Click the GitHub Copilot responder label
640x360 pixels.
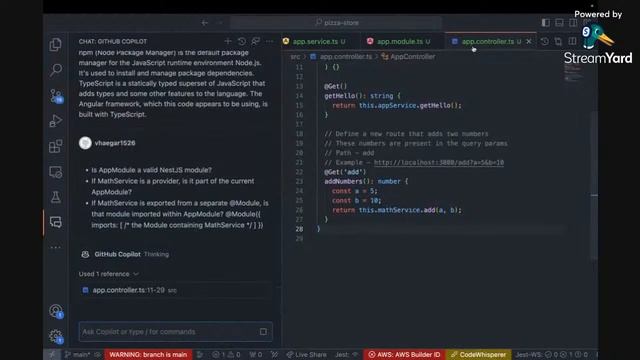pos(118,254)
